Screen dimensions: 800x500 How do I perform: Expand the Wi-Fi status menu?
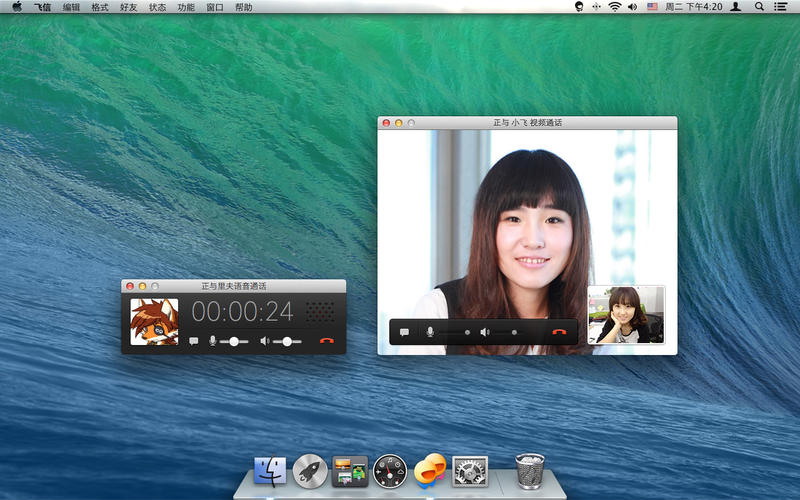[614, 7]
